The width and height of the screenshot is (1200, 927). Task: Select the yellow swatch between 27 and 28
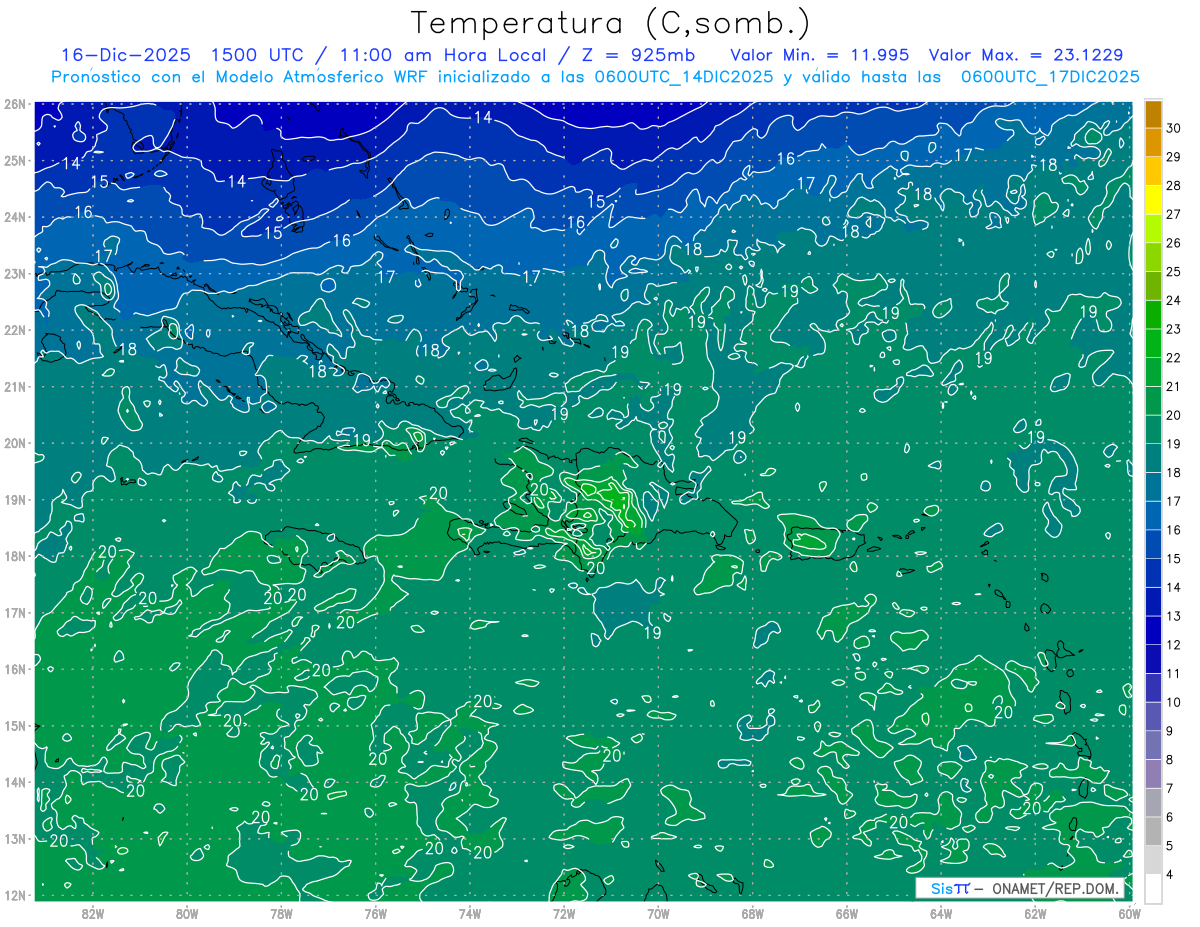pyautogui.click(x=1154, y=199)
